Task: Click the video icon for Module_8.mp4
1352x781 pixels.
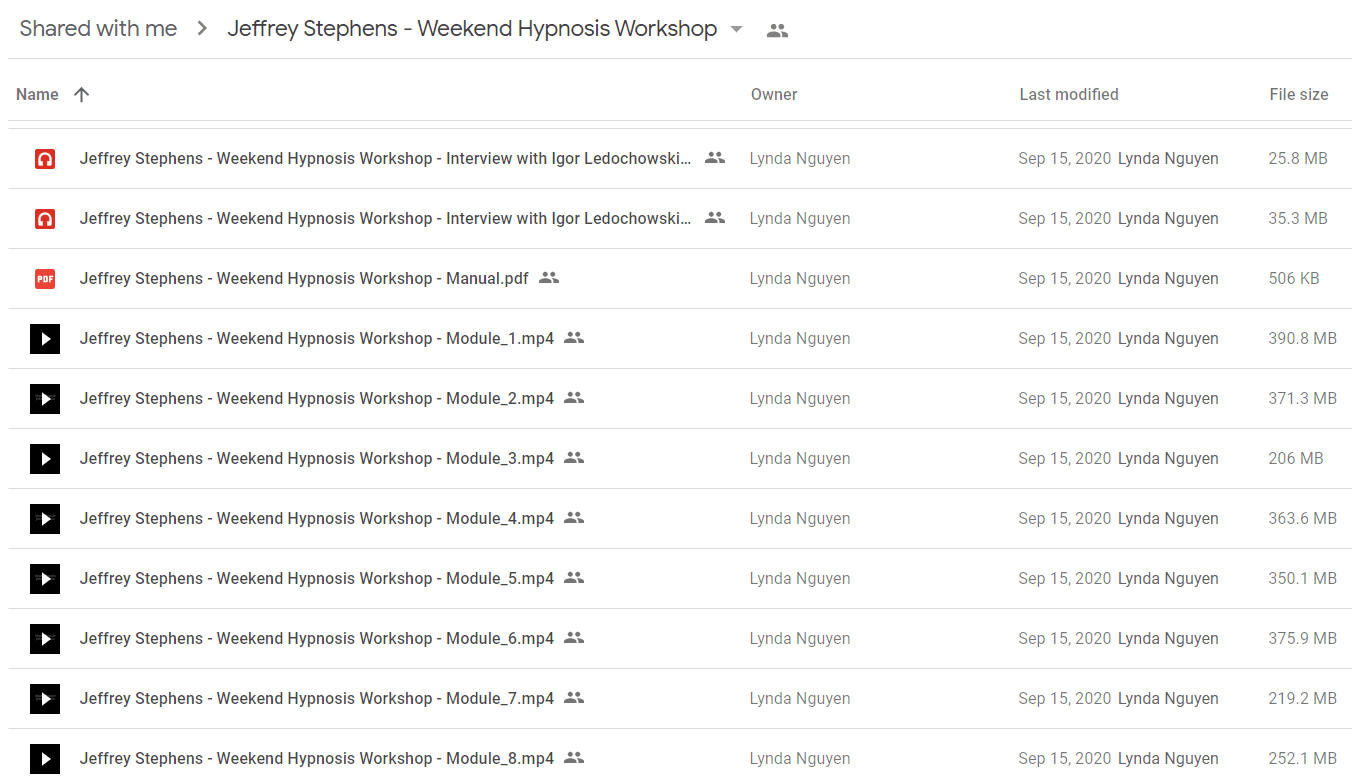Action: (45, 759)
